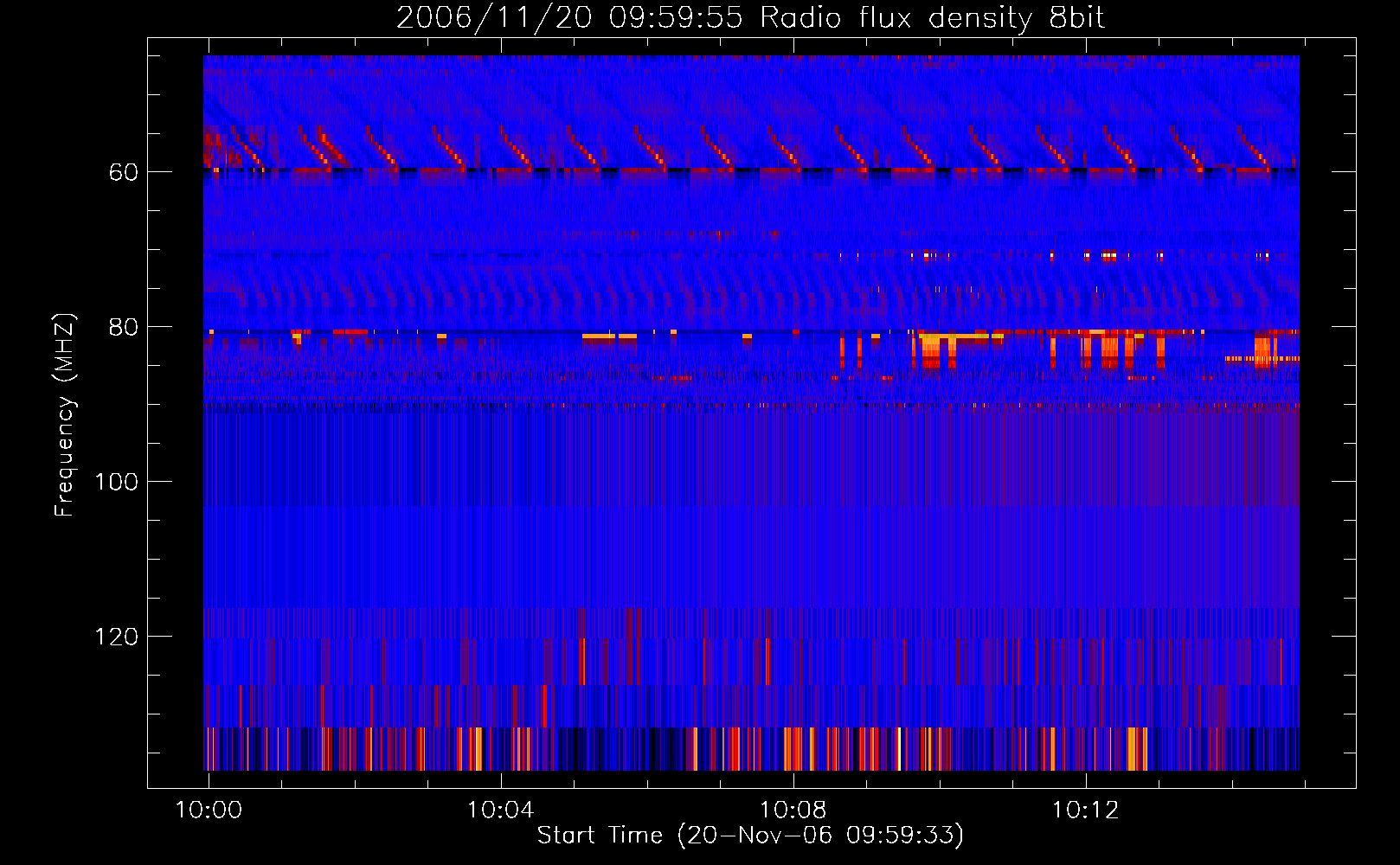Click the 10:04 time tick label
Viewport: 1400px width, 865px height.
pos(501,811)
